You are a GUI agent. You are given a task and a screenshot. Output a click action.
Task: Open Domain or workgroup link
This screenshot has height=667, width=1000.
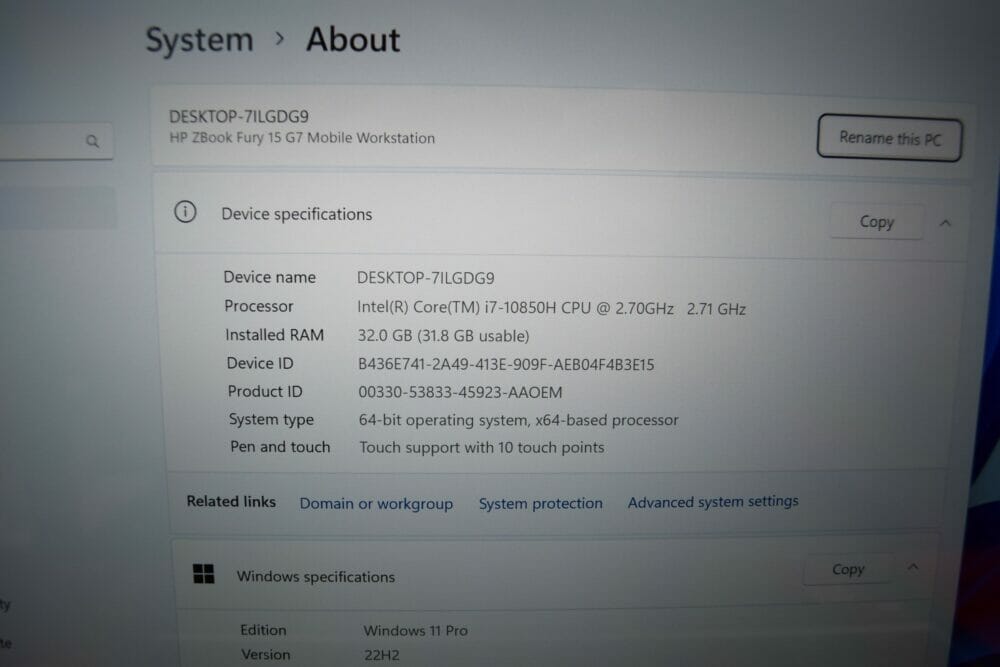click(376, 504)
